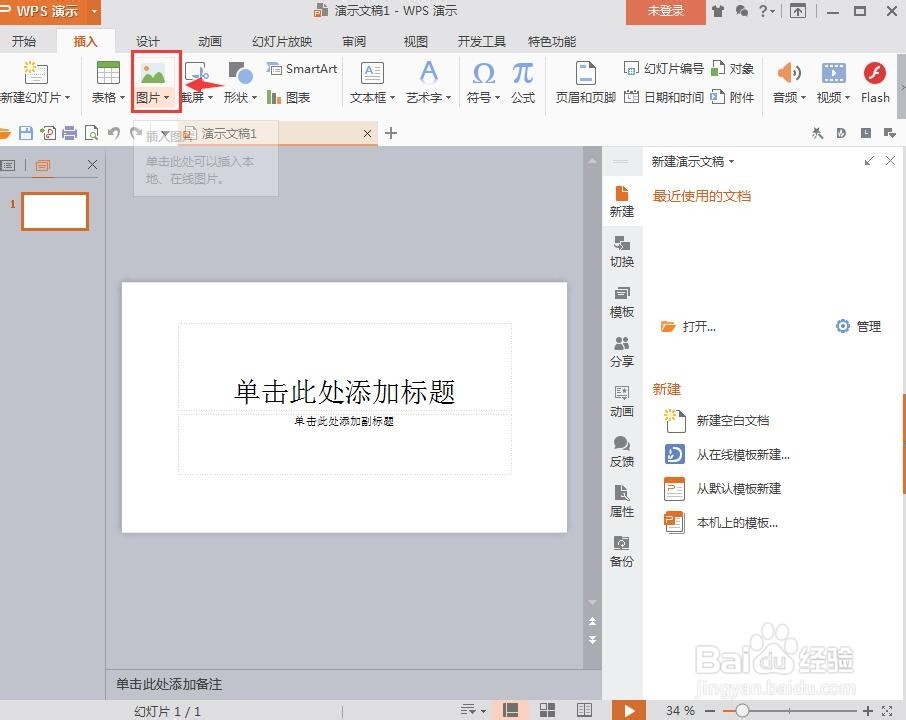Select slide 1 thumbnail
The image size is (906, 720).
pos(55,211)
